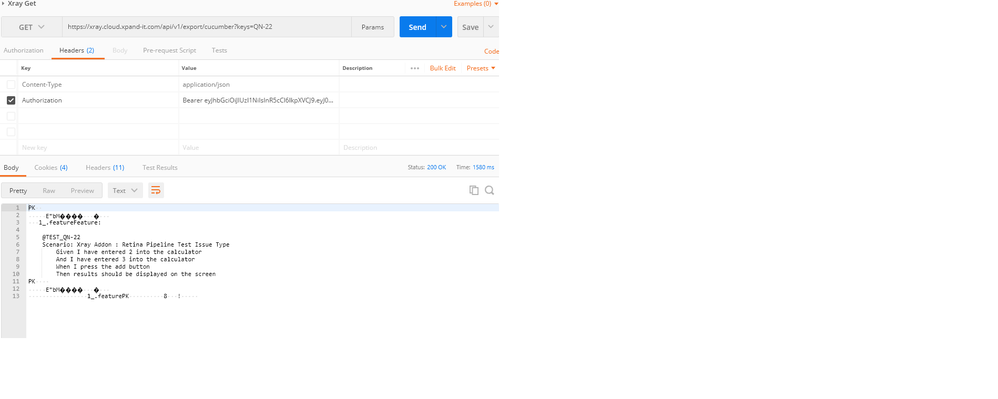This screenshot has height=399, width=998.
Task: Open the Test Results tab
Action: [160, 167]
